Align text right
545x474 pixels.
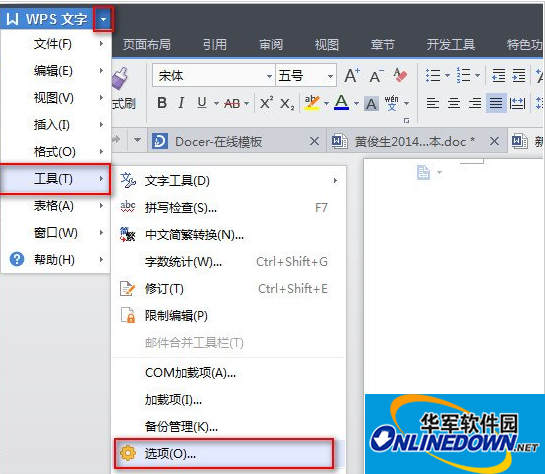[x=475, y=103]
